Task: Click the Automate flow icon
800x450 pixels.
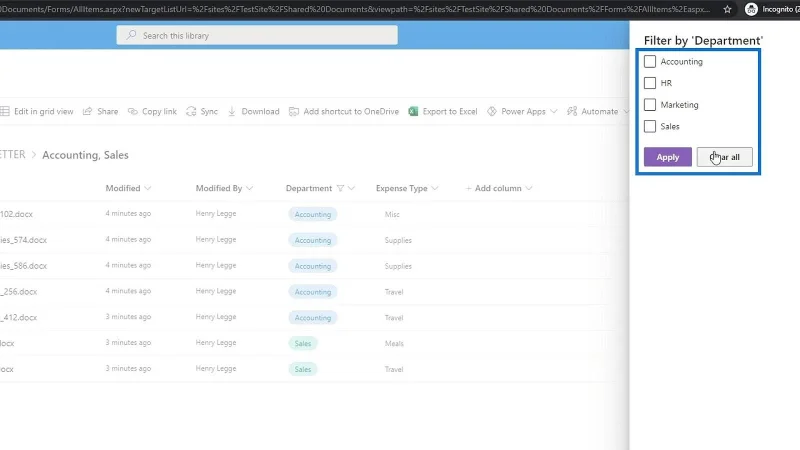Action: point(572,111)
